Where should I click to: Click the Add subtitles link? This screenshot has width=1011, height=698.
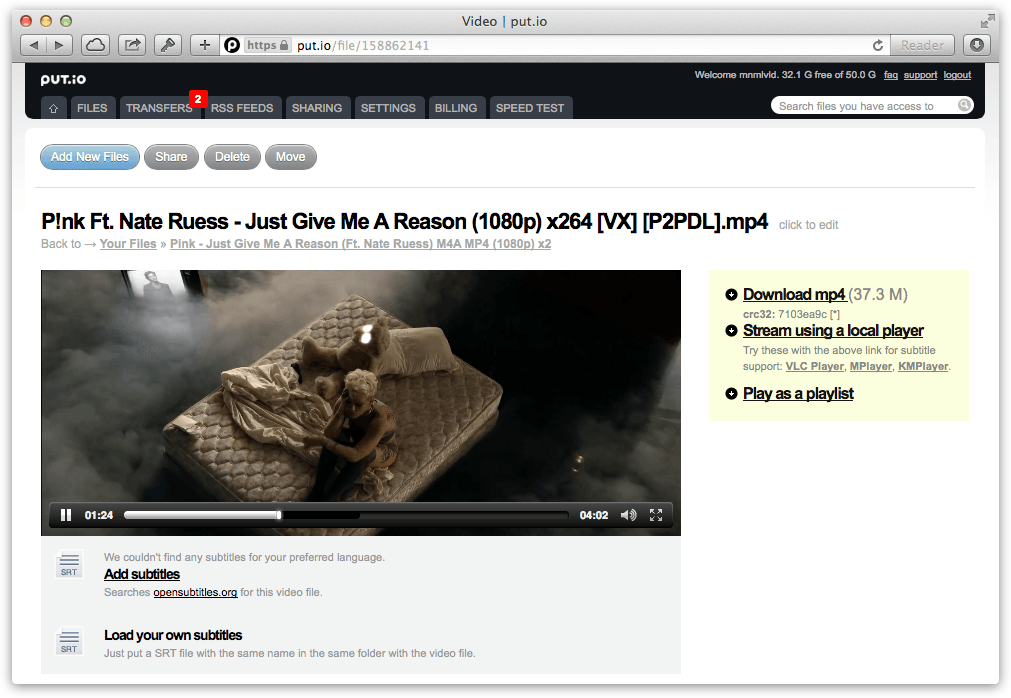click(x=142, y=574)
